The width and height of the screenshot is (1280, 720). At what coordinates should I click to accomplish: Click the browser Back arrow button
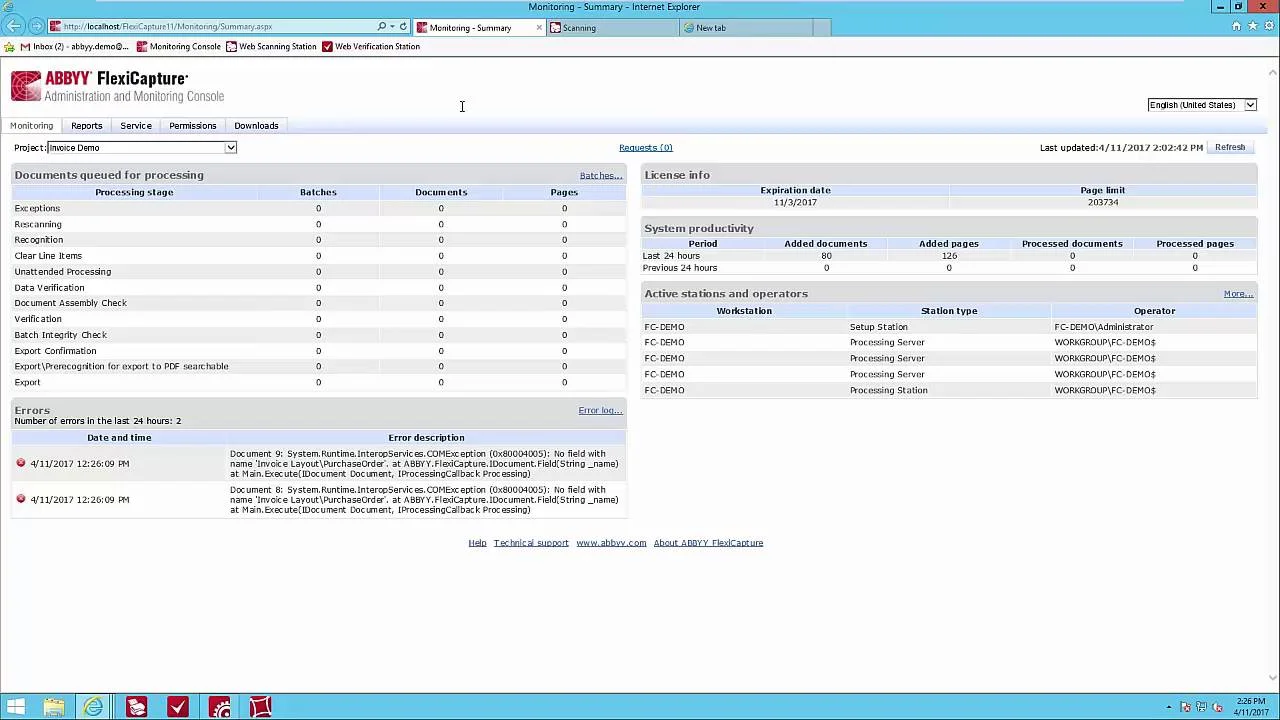[14, 26]
